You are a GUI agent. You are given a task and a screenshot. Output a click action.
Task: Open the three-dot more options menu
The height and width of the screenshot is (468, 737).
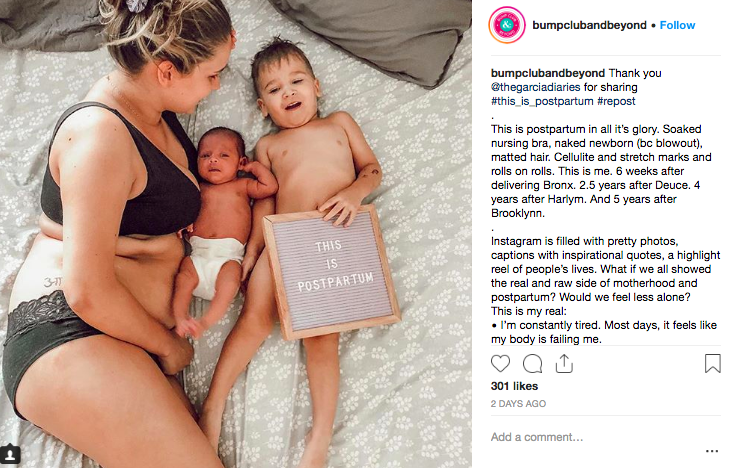(712, 451)
